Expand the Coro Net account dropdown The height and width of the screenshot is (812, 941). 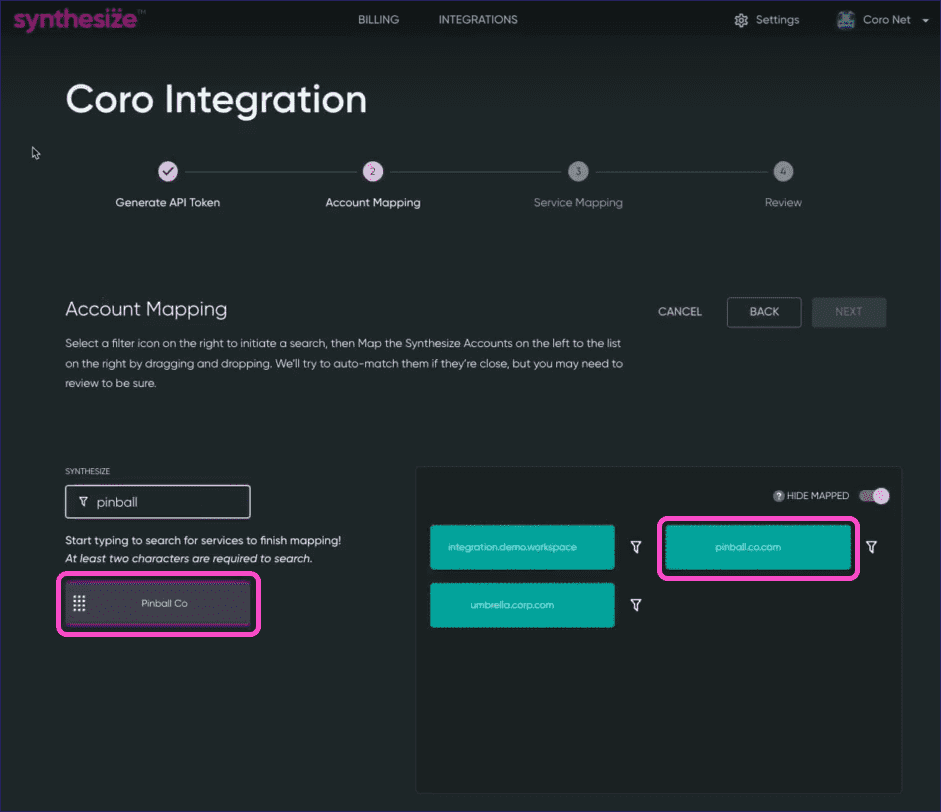coord(925,19)
